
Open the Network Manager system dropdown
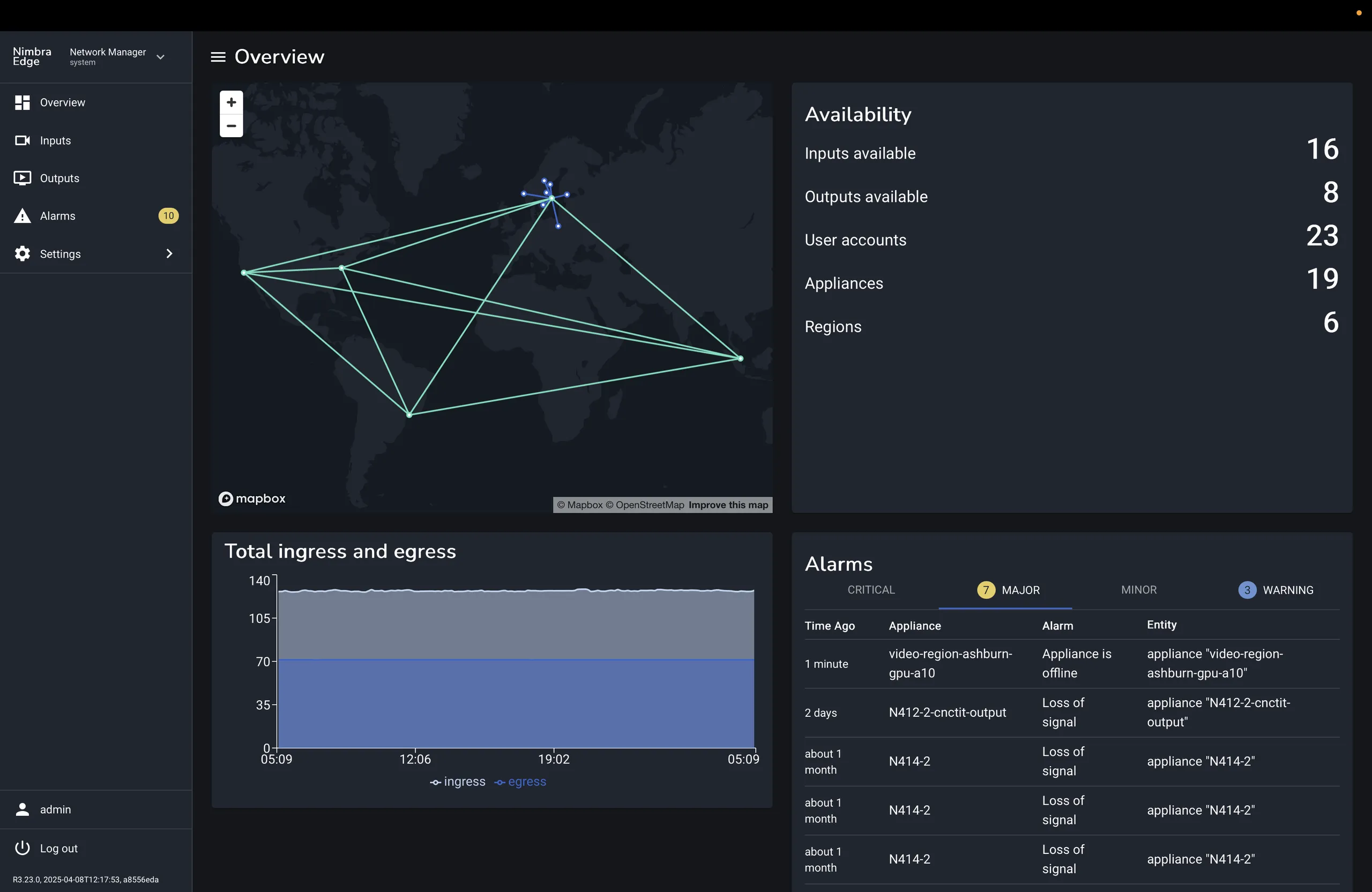click(x=160, y=57)
